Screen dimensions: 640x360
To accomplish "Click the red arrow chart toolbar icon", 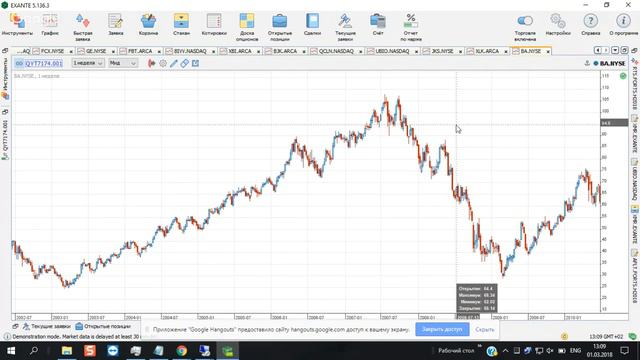I will pyautogui.click(x=151, y=63).
